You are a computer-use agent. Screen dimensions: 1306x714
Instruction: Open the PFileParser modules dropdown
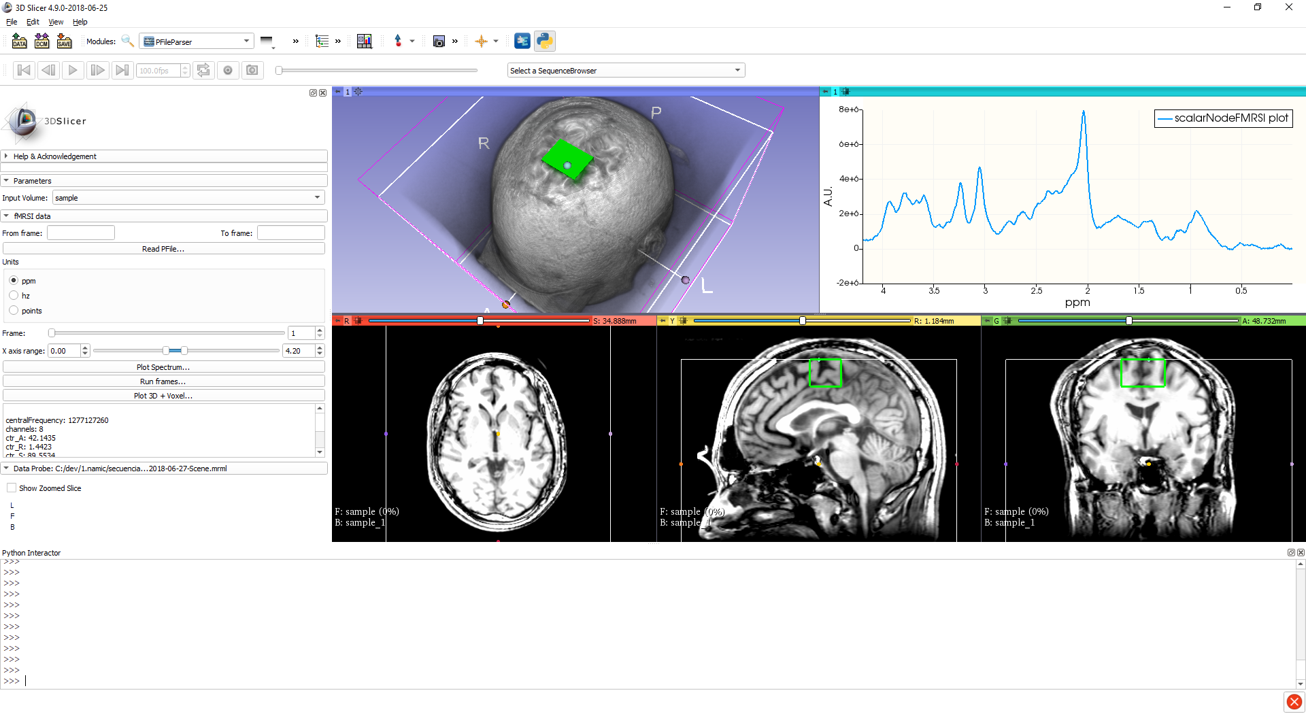point(196,41)
